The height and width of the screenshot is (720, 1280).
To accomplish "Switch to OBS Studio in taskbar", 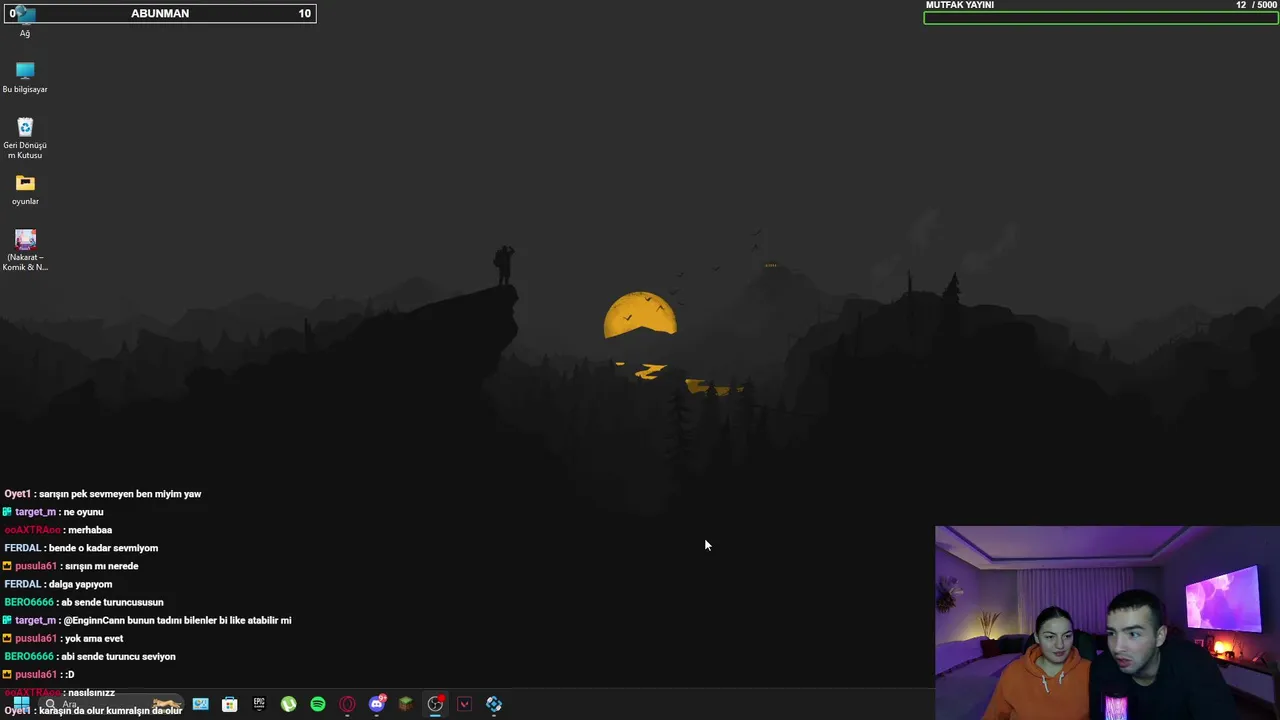I will coord(435,704).
